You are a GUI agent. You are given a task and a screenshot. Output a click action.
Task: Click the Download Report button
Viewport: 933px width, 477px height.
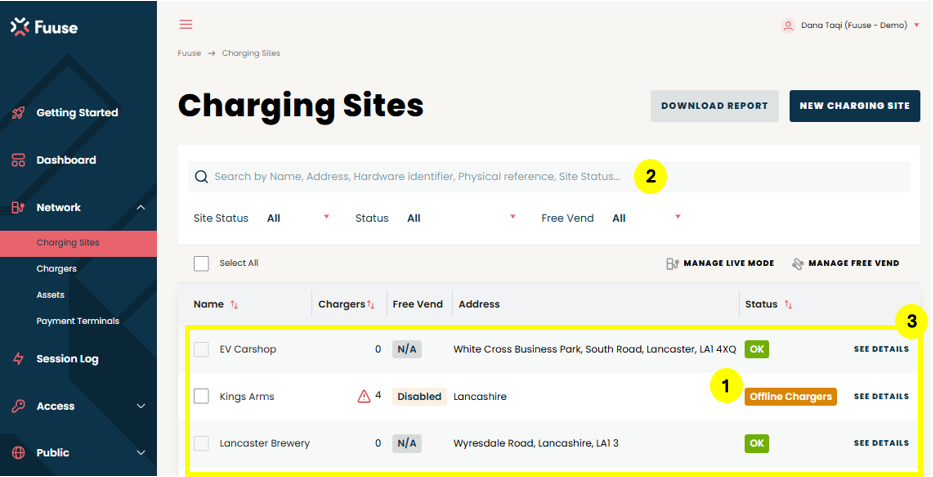(x=714, y=106)
